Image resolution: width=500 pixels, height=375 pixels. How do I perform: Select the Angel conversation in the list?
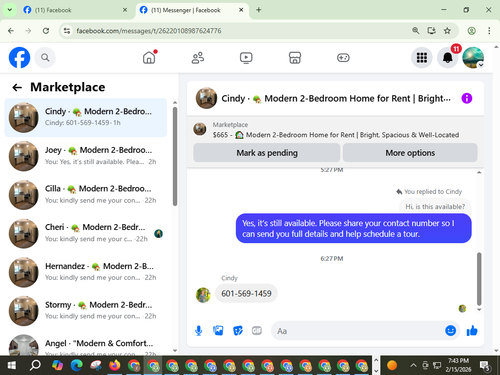coord(86,345)
